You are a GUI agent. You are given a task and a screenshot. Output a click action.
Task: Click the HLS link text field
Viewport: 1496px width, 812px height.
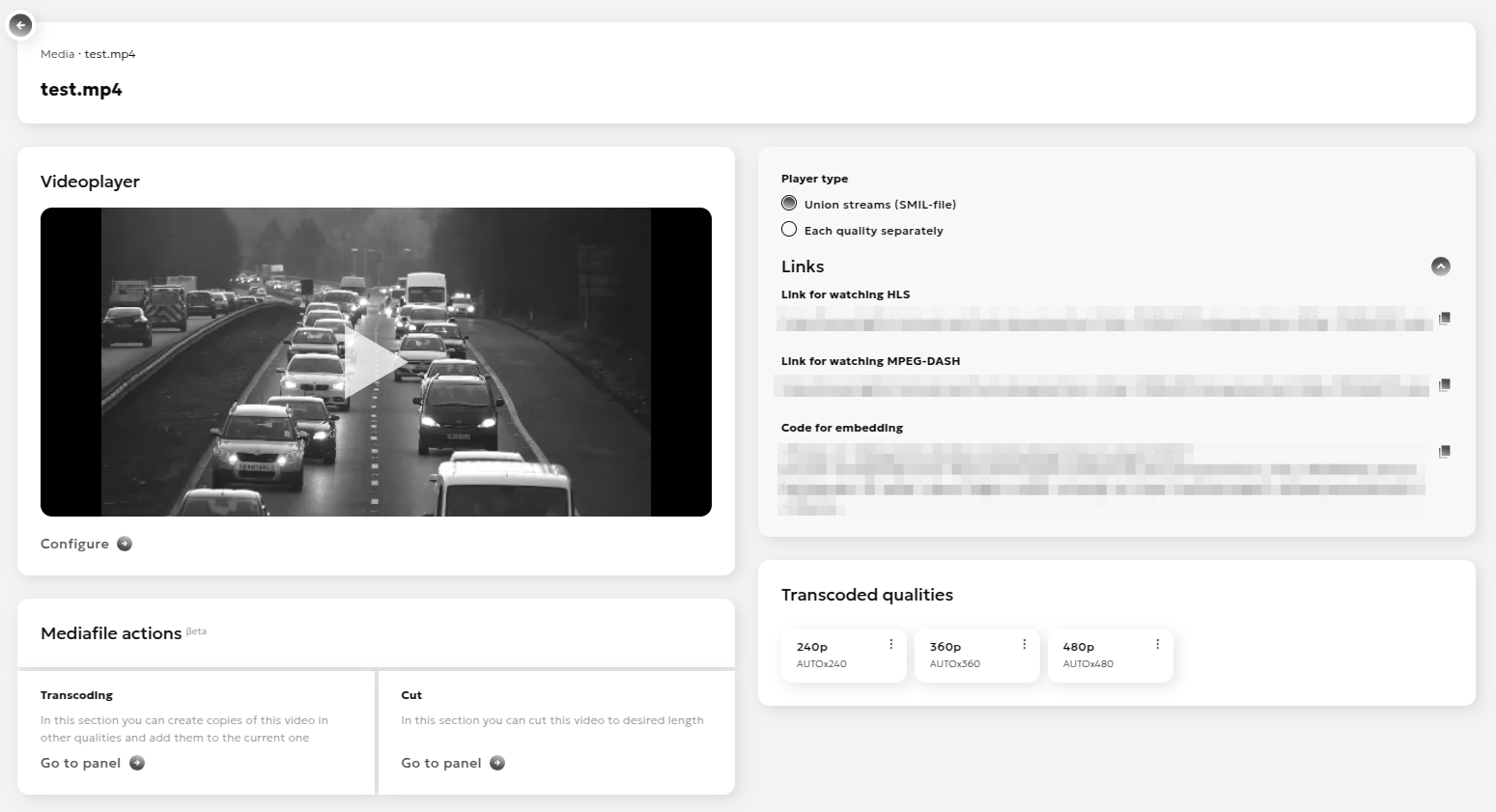(1101, 320)
